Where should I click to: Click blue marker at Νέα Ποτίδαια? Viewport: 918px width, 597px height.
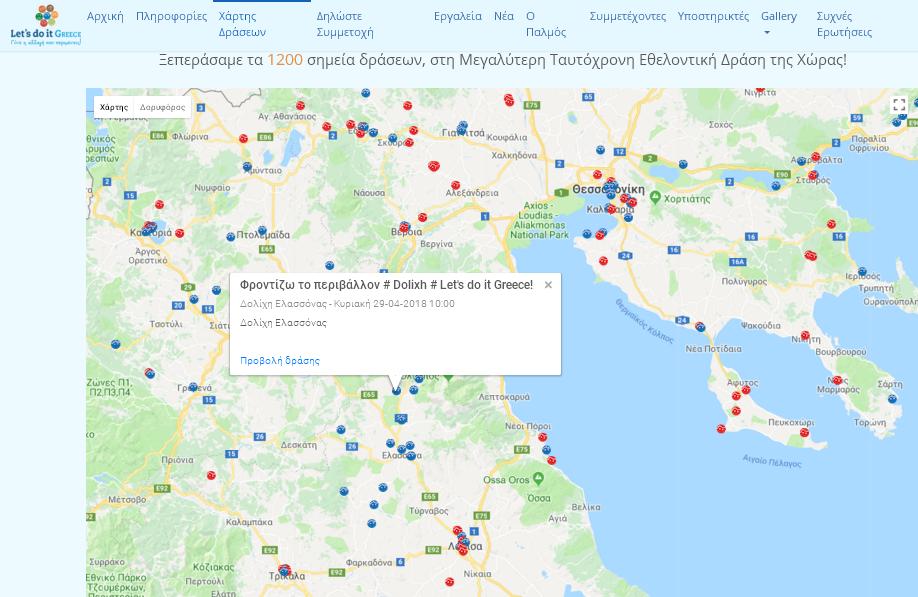700,327
